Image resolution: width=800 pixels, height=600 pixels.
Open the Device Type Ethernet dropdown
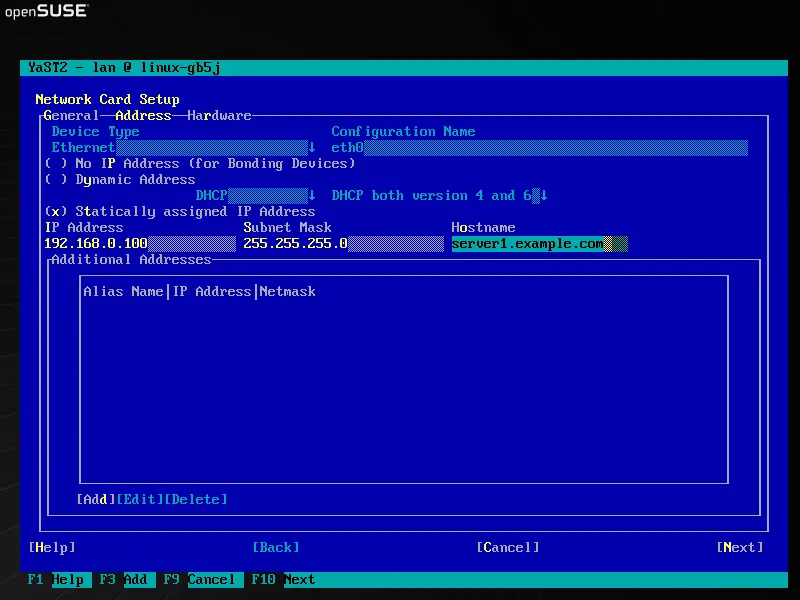coord(184,148)
